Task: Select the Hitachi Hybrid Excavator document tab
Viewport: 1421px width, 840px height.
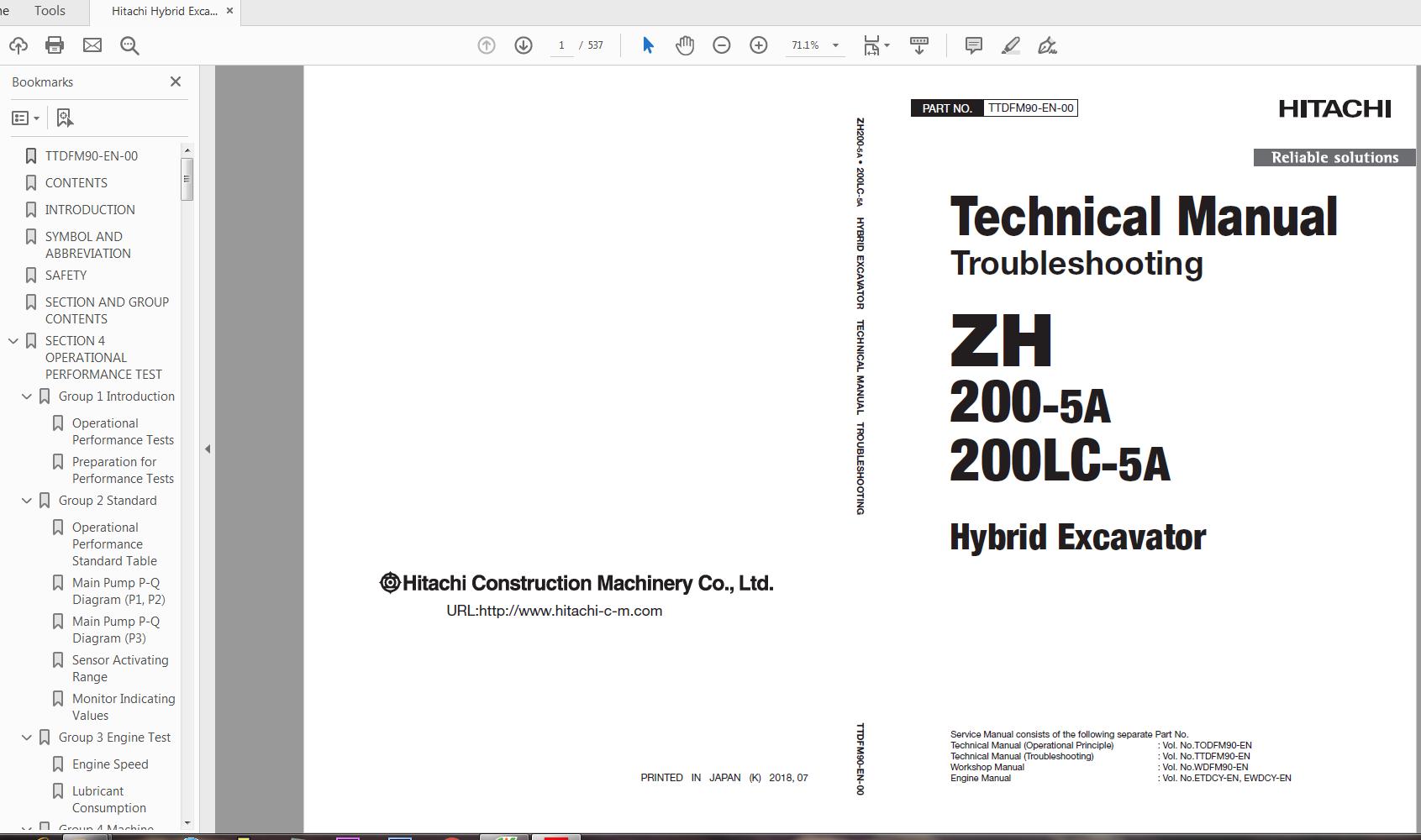Action: pos(164,12)
